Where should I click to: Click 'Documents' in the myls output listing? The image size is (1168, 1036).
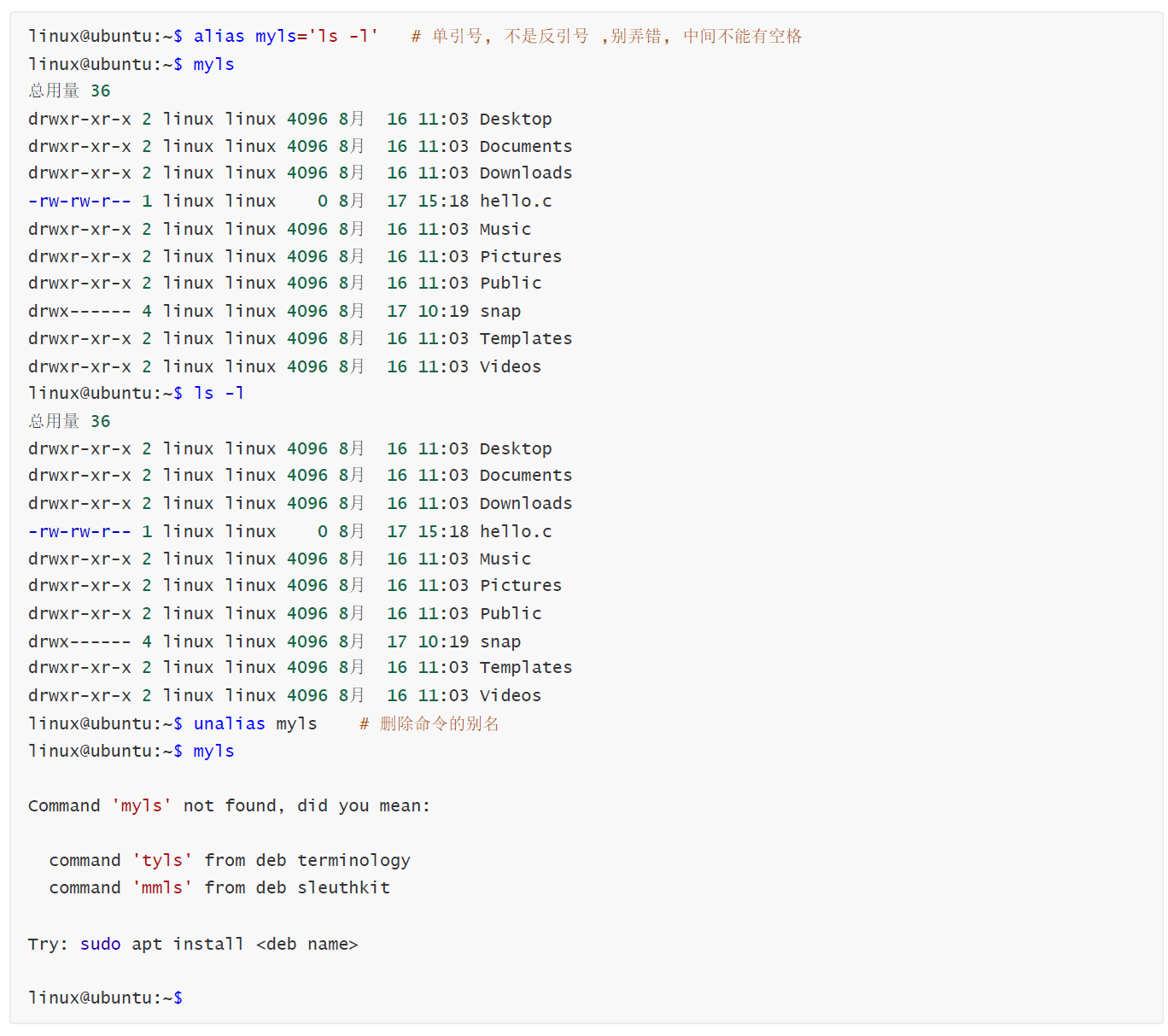(526, 146)
